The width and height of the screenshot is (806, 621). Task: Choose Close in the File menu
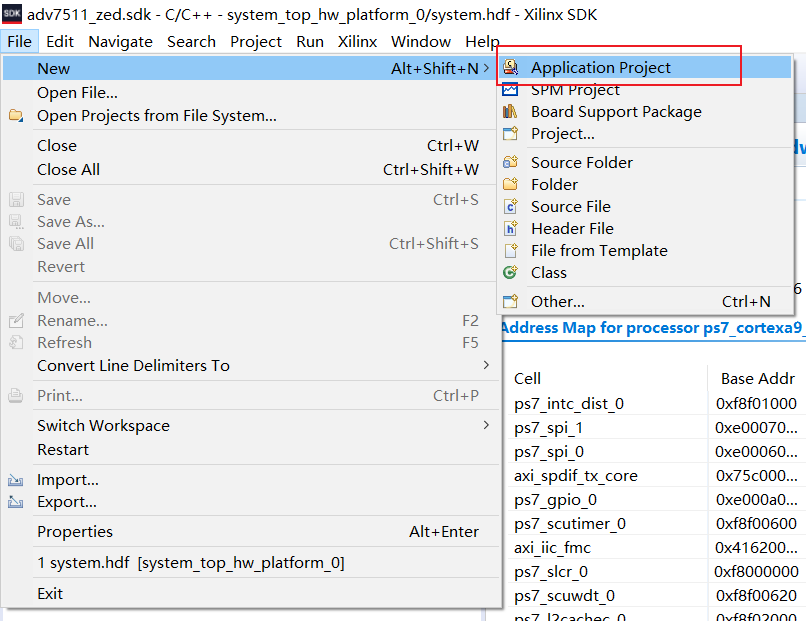coord(251,145)
